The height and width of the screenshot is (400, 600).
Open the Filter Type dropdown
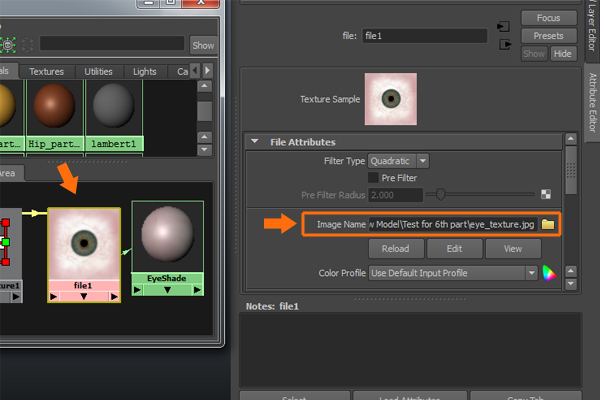point(398,160)
